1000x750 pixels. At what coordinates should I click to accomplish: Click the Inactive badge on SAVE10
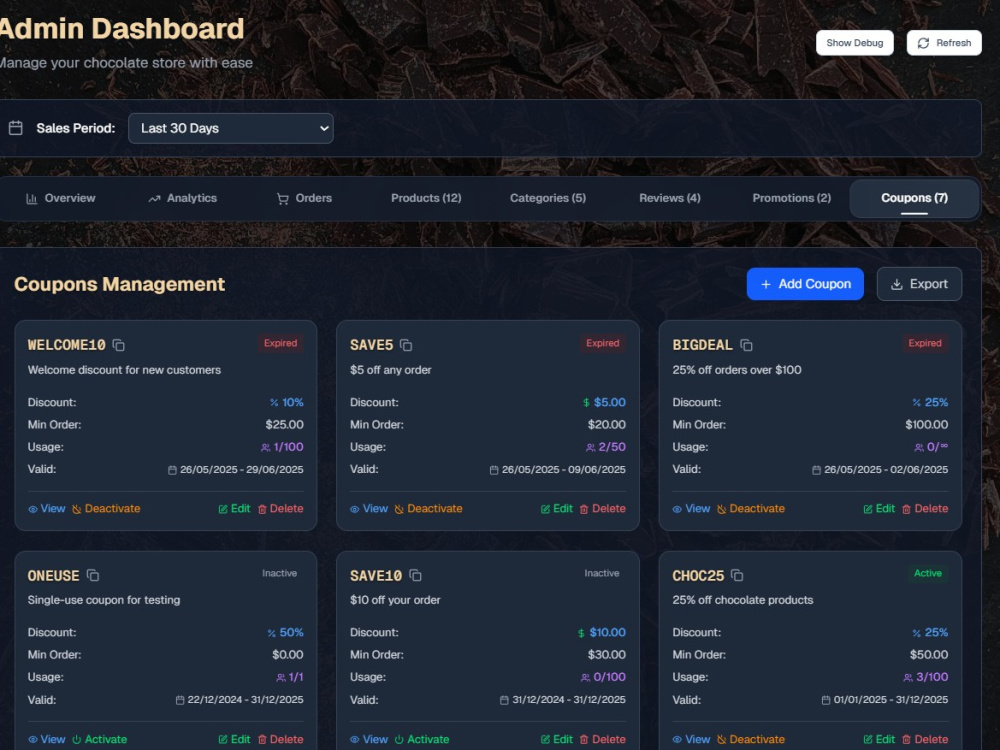point(601,573)
